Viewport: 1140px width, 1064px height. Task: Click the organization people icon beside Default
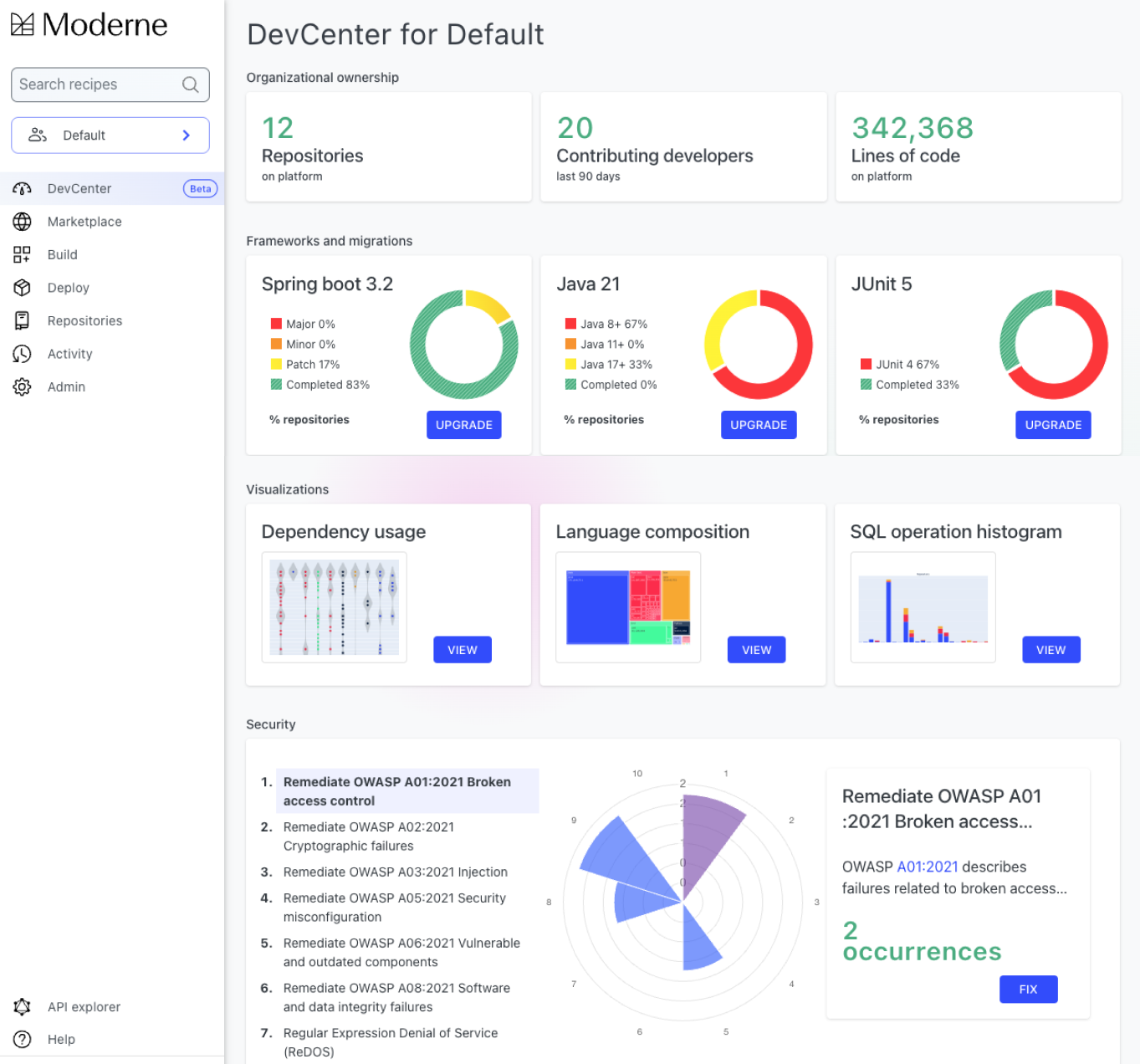38,135
